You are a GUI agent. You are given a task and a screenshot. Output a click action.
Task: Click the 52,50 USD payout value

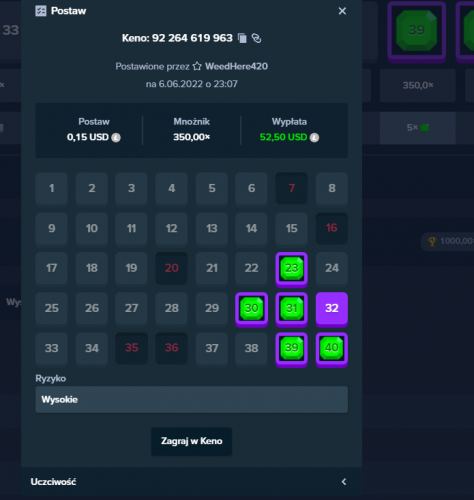click(x=283, y=137)
